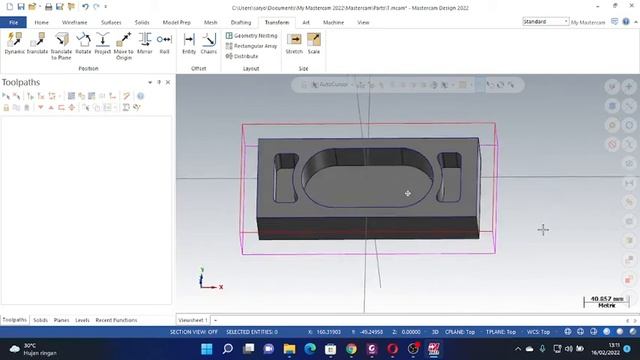Activate the Mirror tool

(144, 43)
